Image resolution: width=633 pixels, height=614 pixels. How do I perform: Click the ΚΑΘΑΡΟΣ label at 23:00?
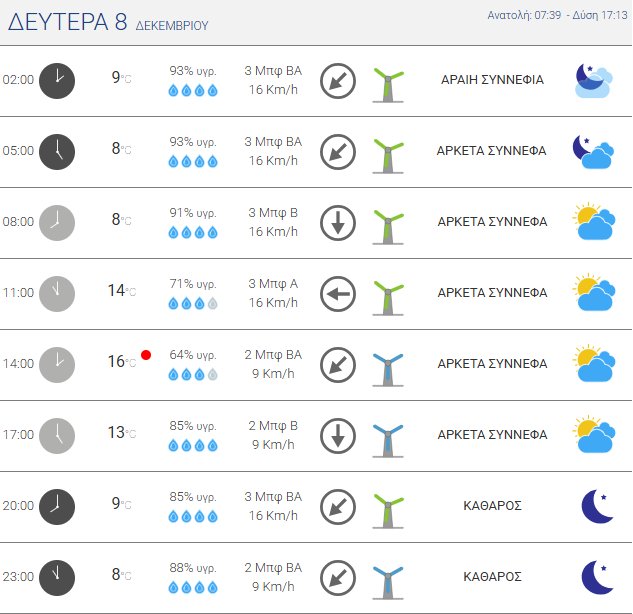tap(492, 577)
